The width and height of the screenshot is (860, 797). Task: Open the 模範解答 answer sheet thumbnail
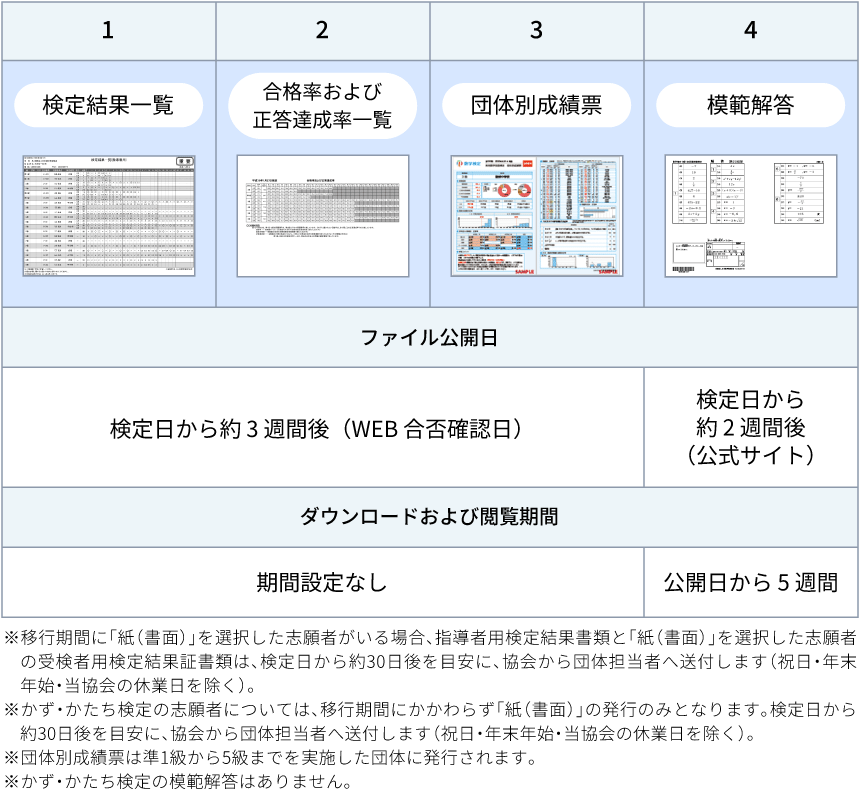(751, 215)
